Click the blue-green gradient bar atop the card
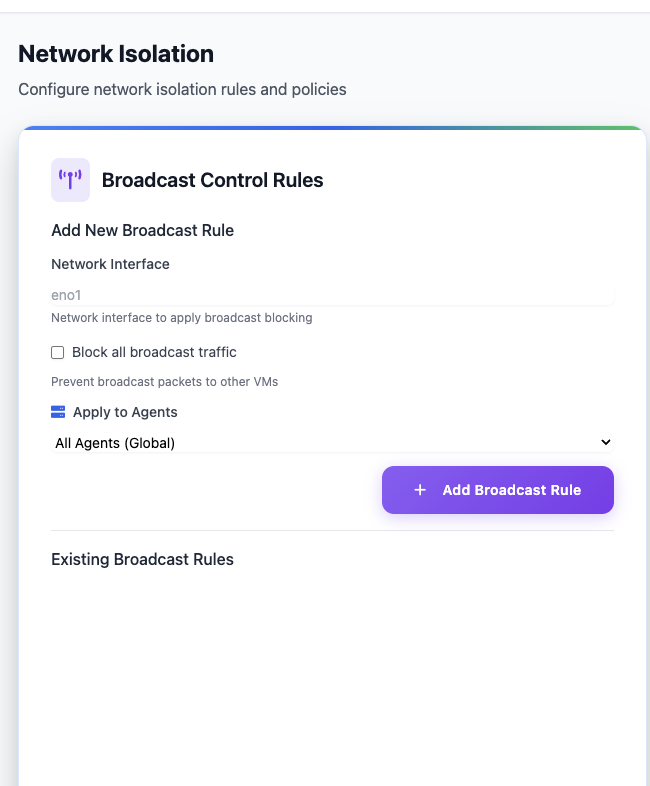The width and height of the screenshot is (650, 786). pyautogui.click(x=332, y=128)
